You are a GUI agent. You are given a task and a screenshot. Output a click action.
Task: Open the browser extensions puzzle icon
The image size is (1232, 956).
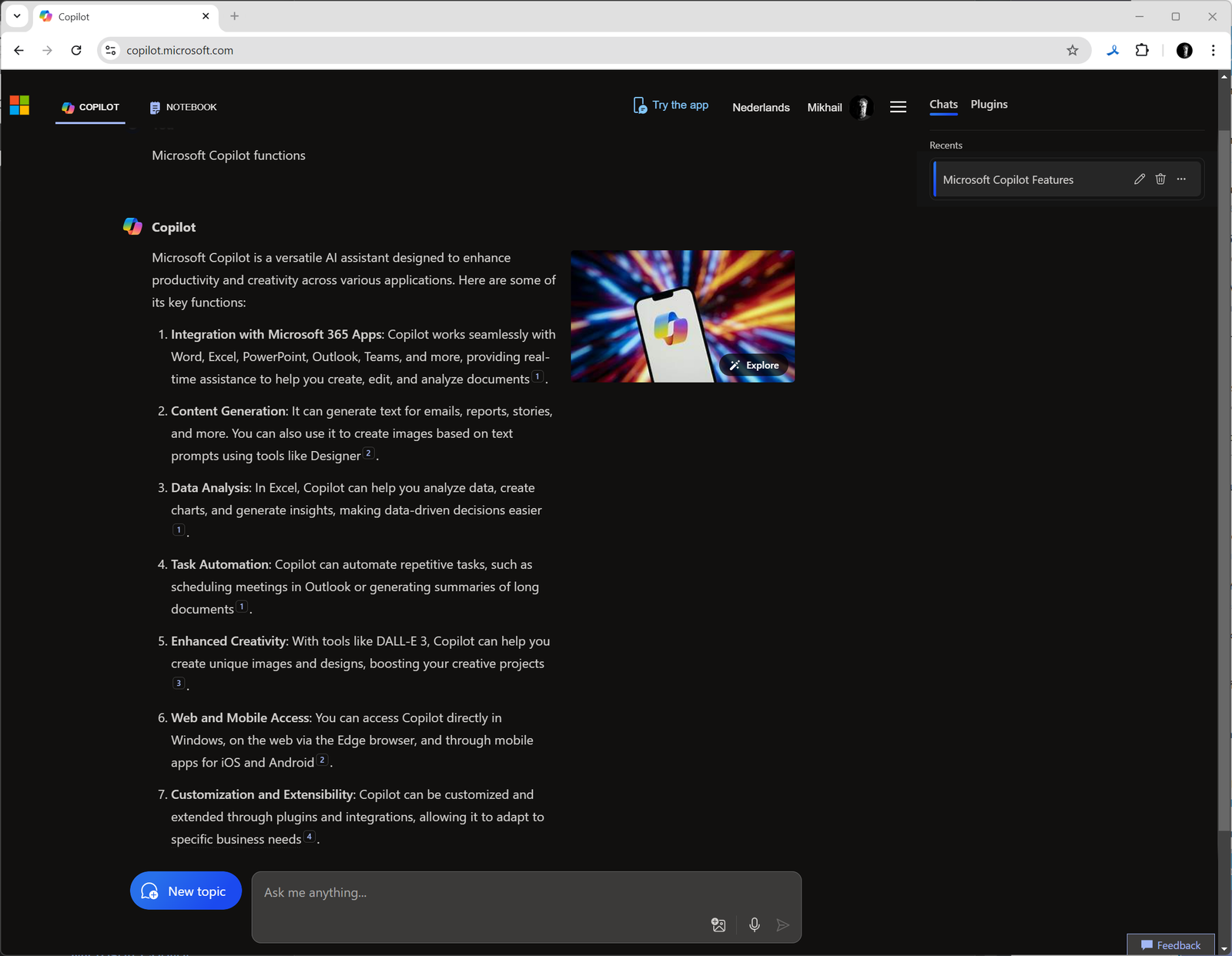click(x=1142, y=50)
